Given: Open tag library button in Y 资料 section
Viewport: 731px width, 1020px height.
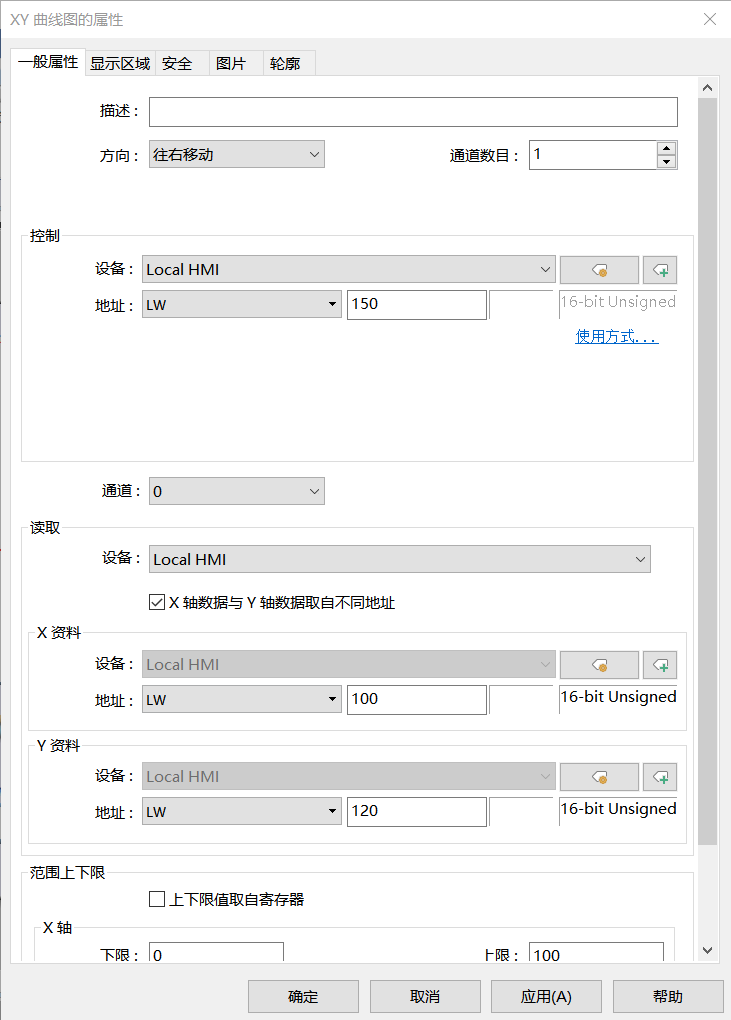Looking at the screenshot, I should [599, 776].
